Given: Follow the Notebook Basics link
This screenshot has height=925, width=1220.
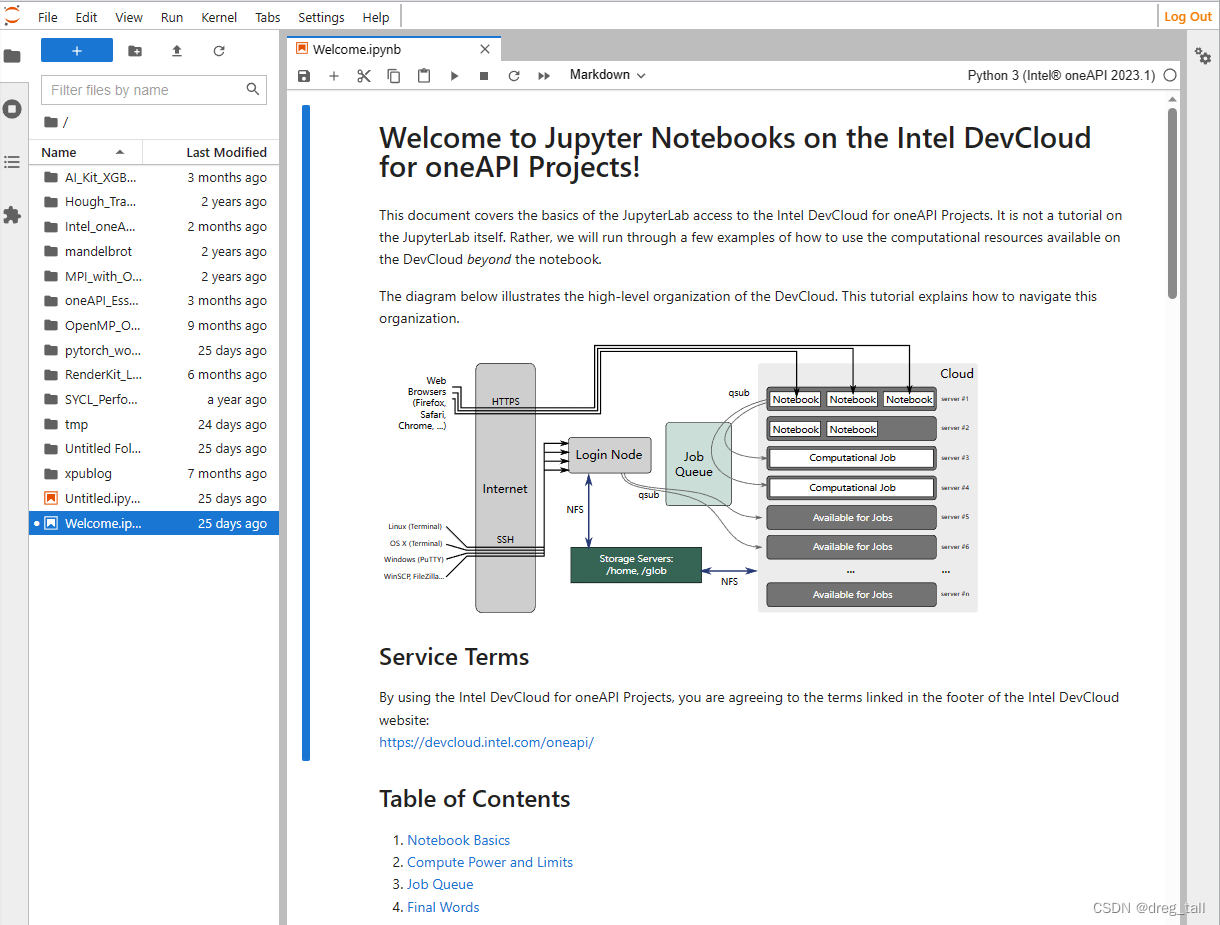Looking at the screenshot, I should 458,840.
